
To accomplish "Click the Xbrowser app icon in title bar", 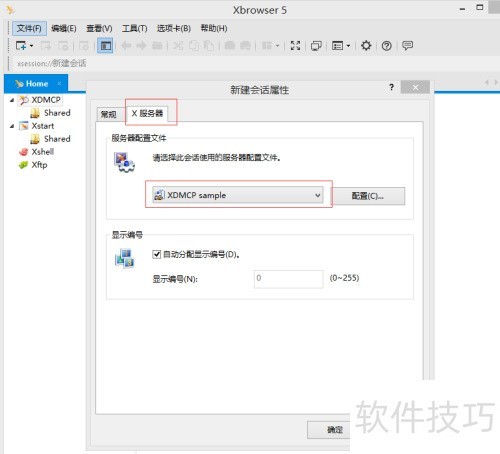I will pos(10,10).
